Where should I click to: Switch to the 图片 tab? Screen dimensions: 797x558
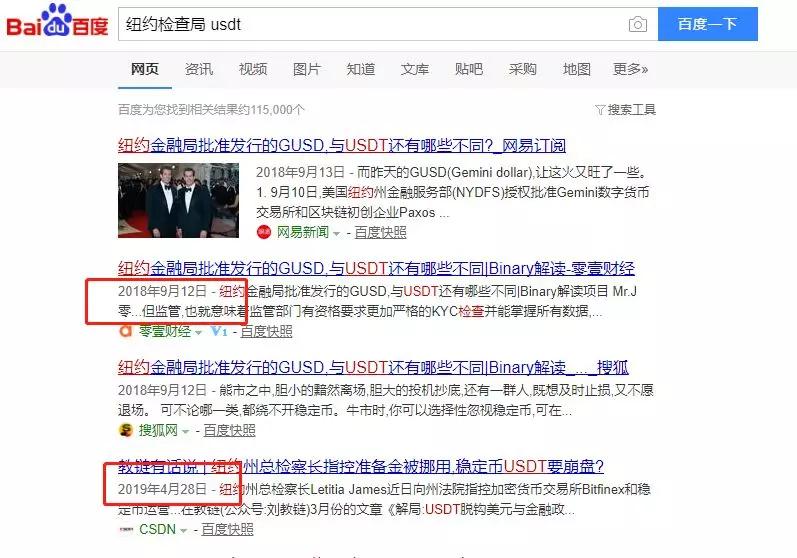click(306, 69)
